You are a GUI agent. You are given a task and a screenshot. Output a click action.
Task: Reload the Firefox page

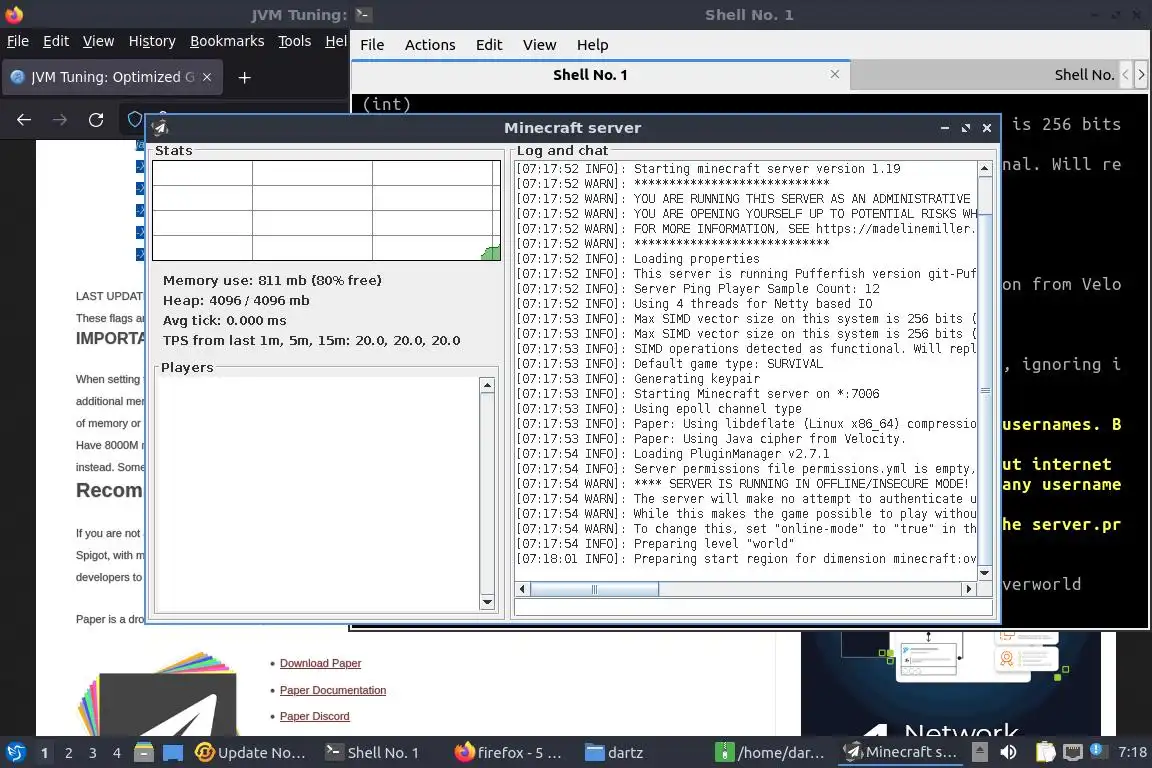(x=96, y=120)
